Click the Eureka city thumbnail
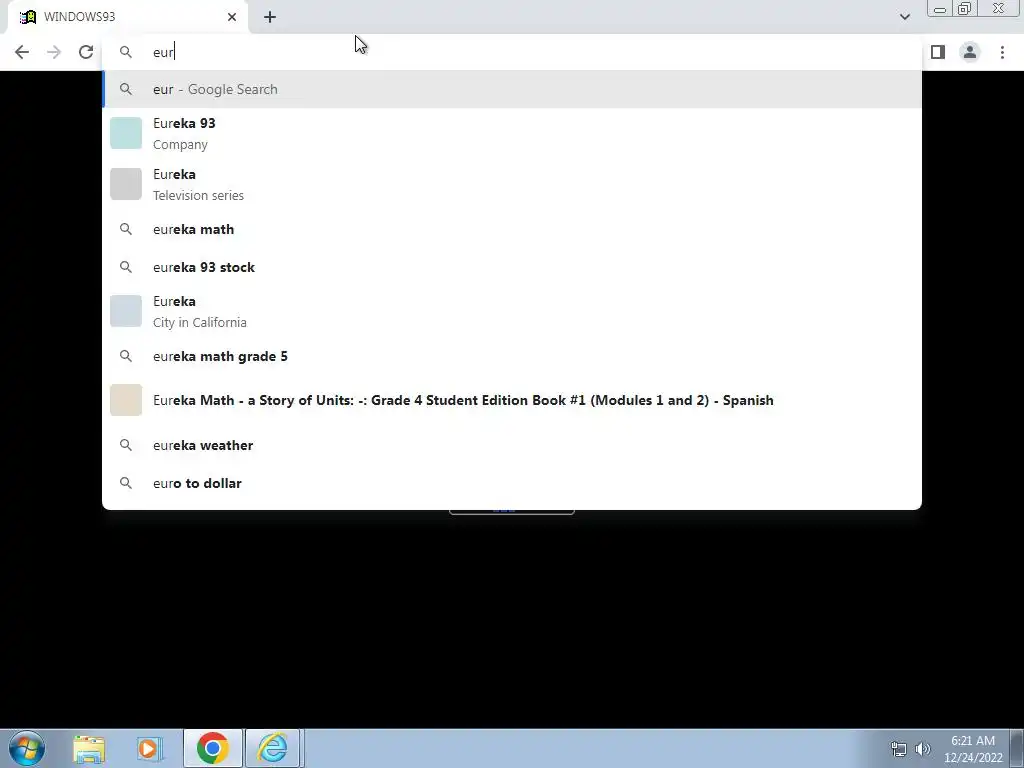This screenshot has width=1024, height=768. 126,312
